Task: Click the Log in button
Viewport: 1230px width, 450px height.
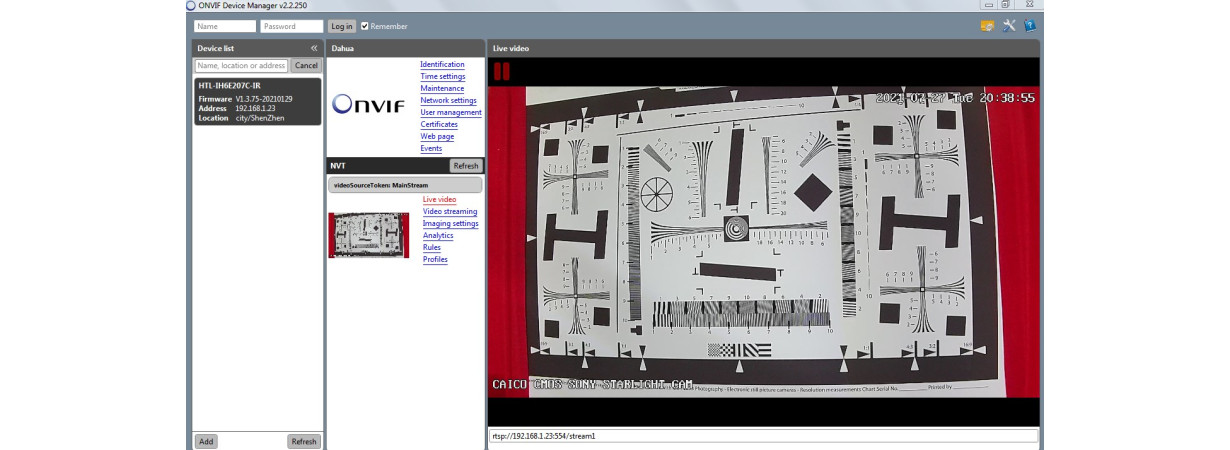Action: [341, 26]
